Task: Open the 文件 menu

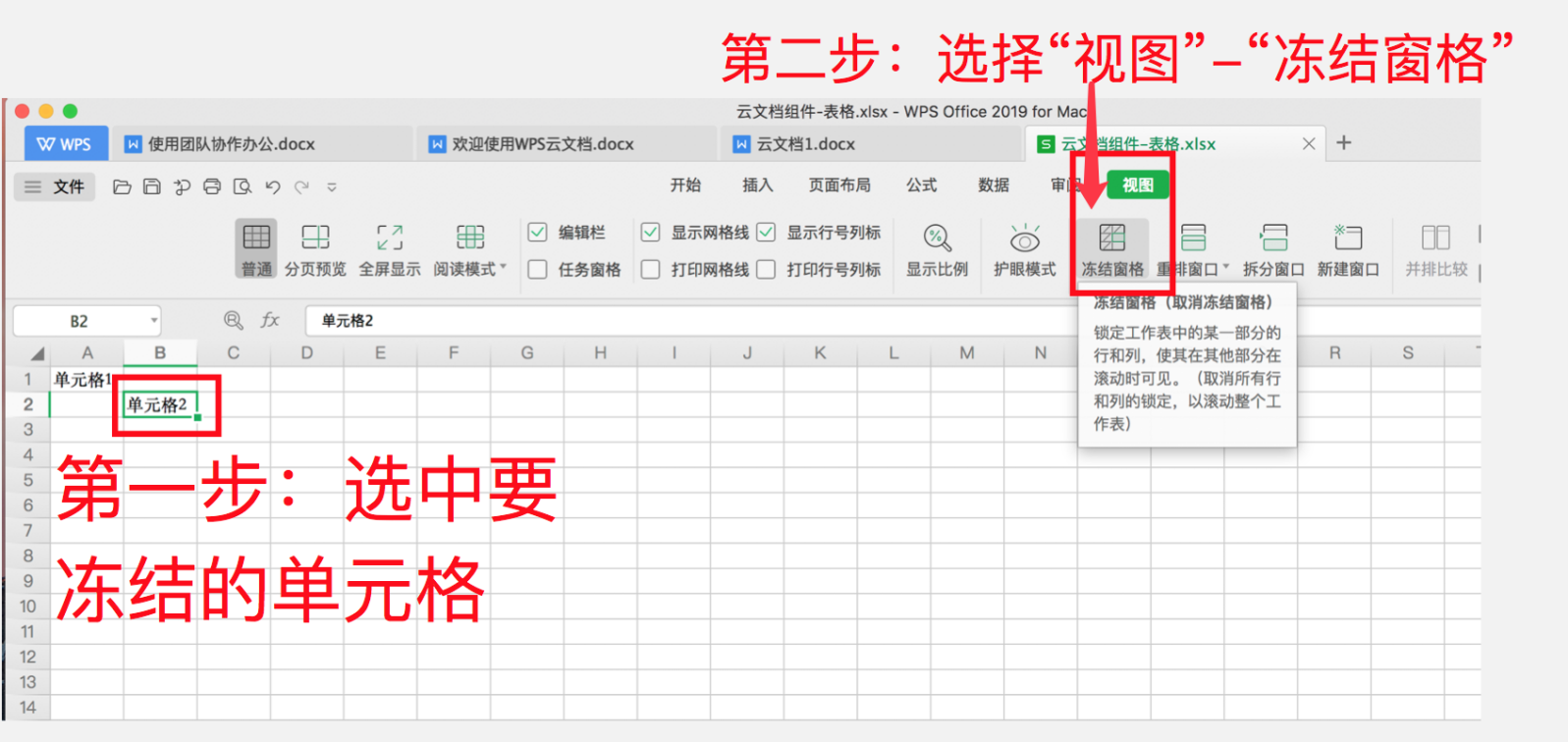Action: tap(55, 186)
